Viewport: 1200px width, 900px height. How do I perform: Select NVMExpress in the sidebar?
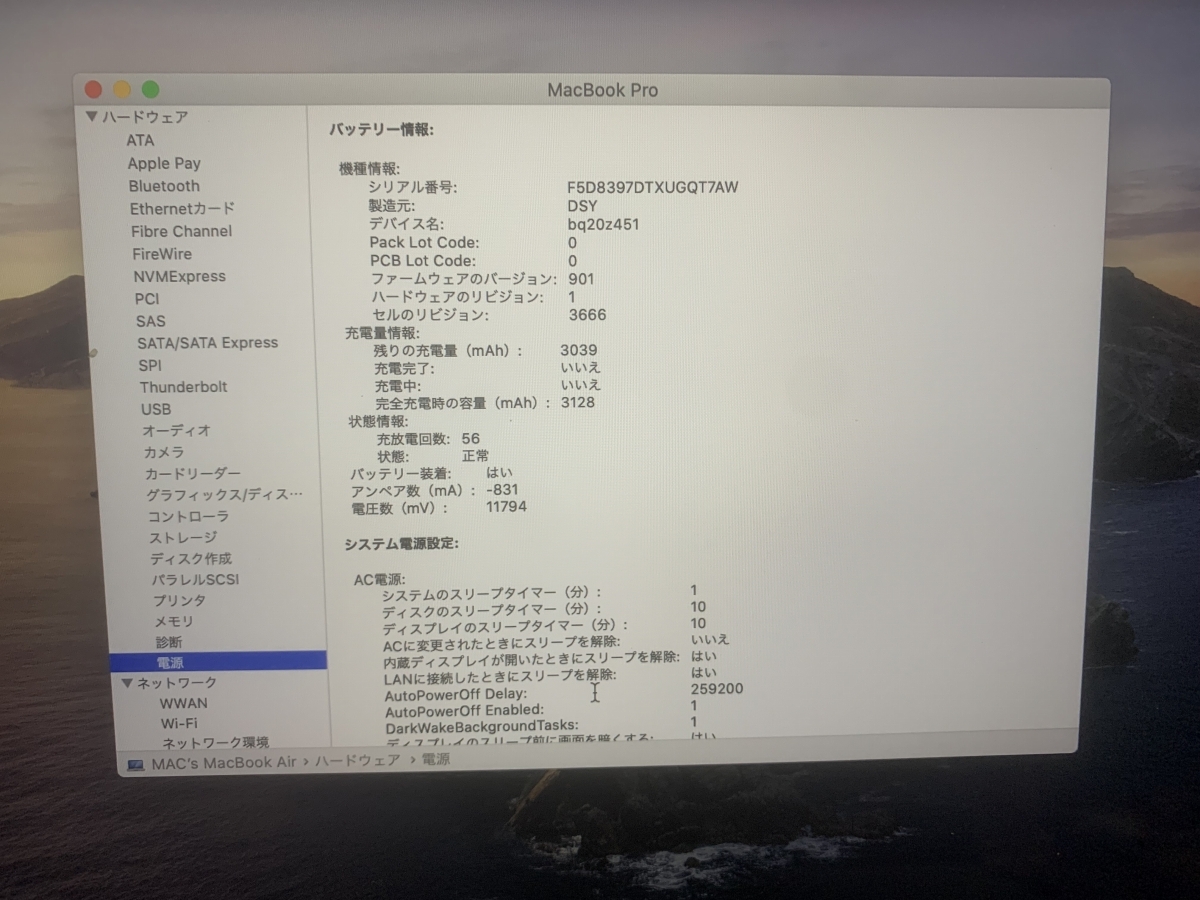tap(180, 276)
